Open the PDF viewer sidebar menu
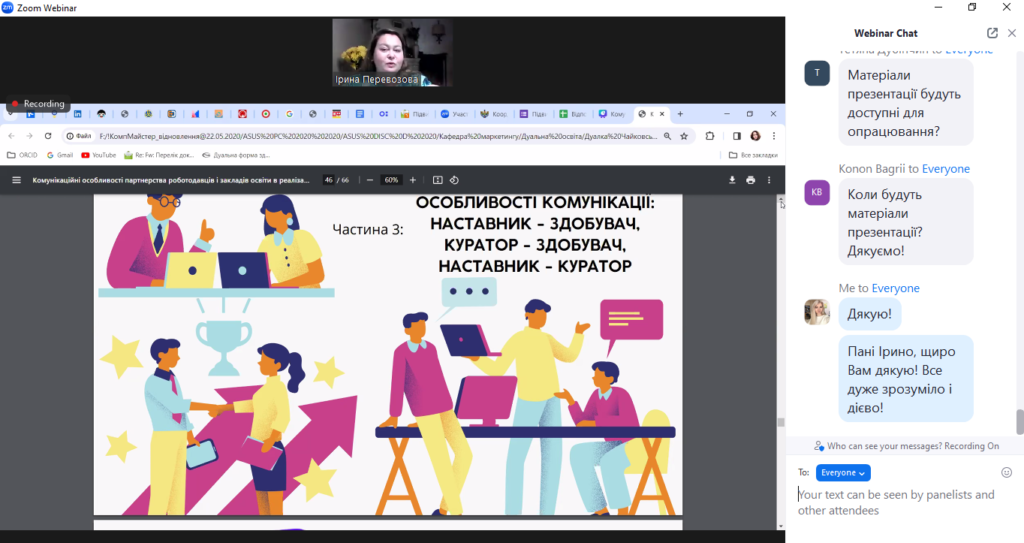Image resolution: width=1024 pixels, height=543 pixels. click(x=16, y=180)
